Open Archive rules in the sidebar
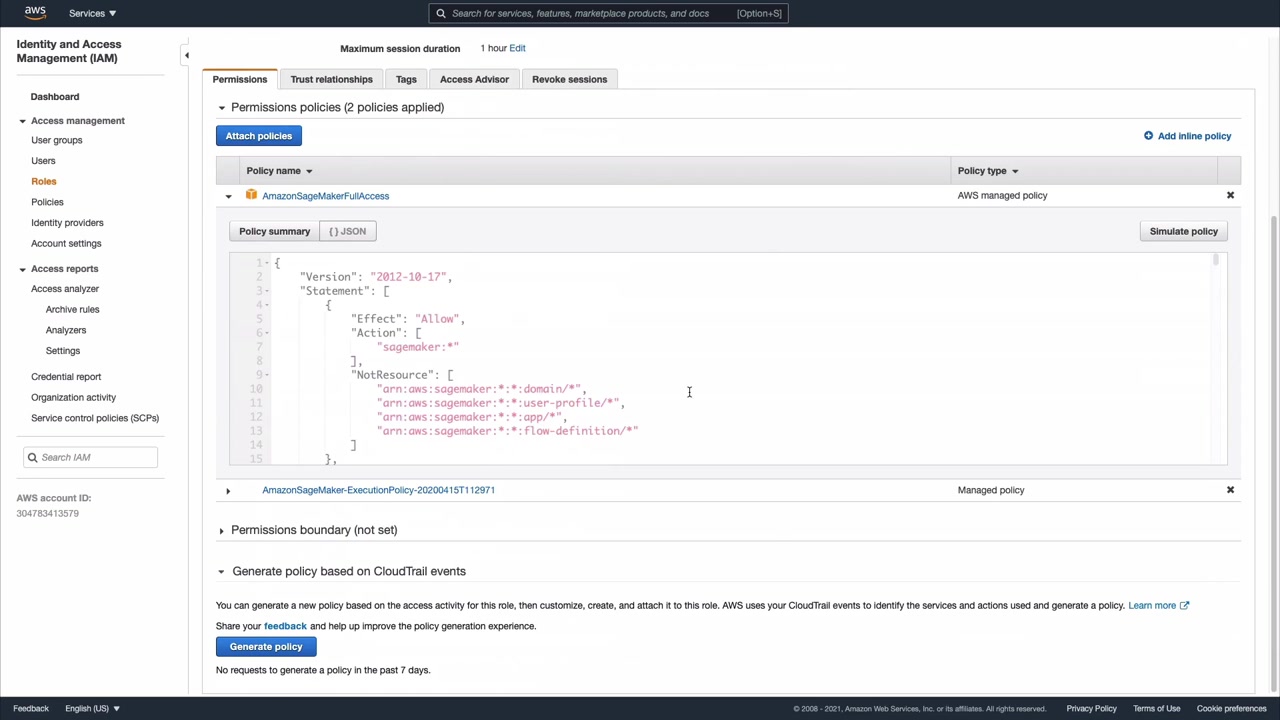Viewport: 1280px width, 720px height. [x=72, y=310]
